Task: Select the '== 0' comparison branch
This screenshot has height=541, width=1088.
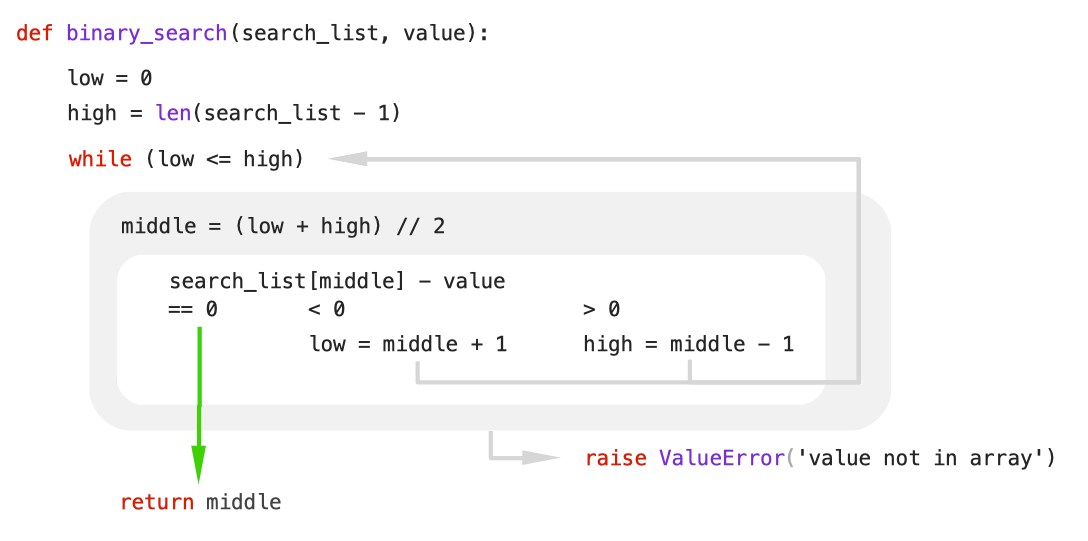Action: click(193, 309)
